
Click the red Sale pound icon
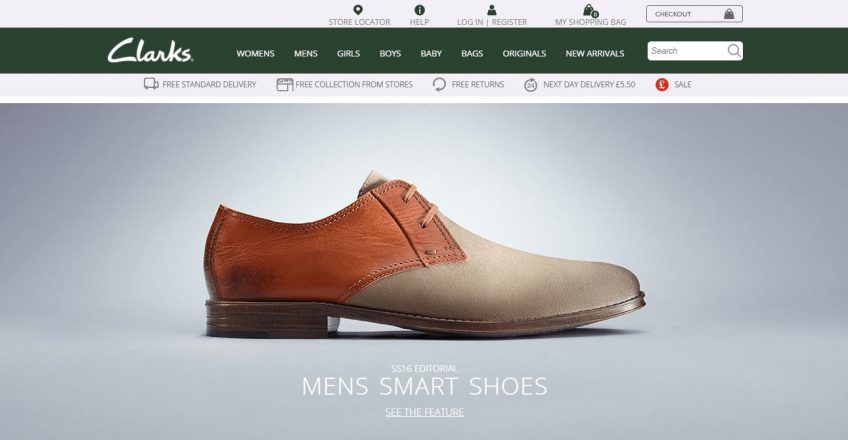pyautogui.click(x=661, y=85)
